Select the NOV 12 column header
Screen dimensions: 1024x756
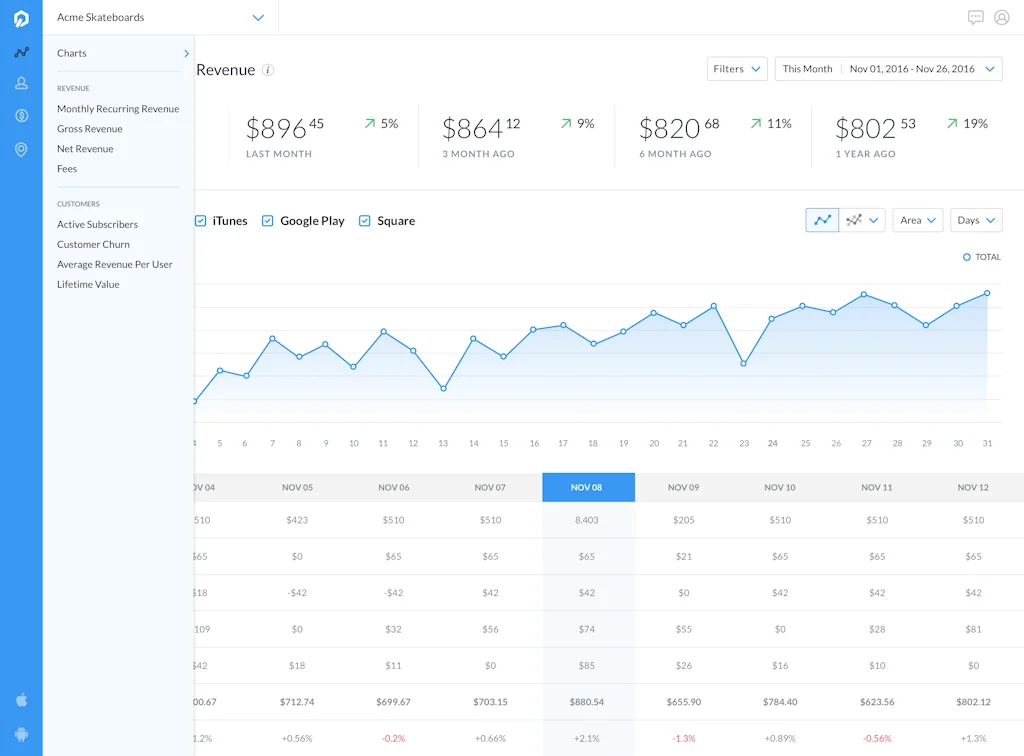coord(973,487)
